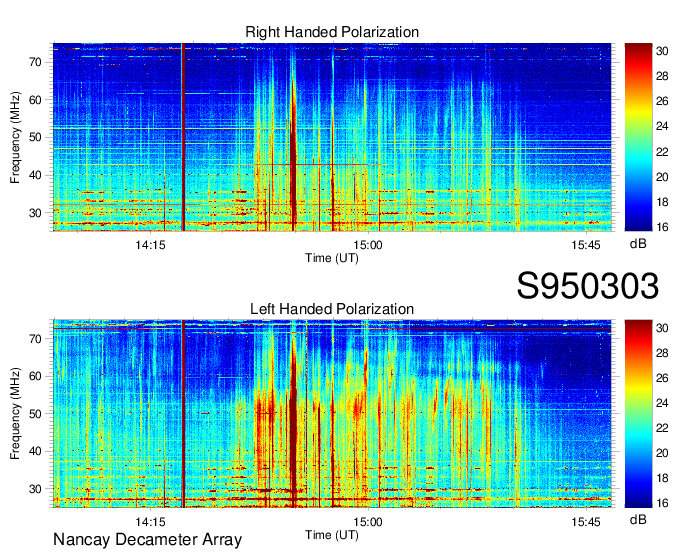Click the 15:45 tick on the bottom plot
This screenshot has height=552, width=680.
coord(586,522)
